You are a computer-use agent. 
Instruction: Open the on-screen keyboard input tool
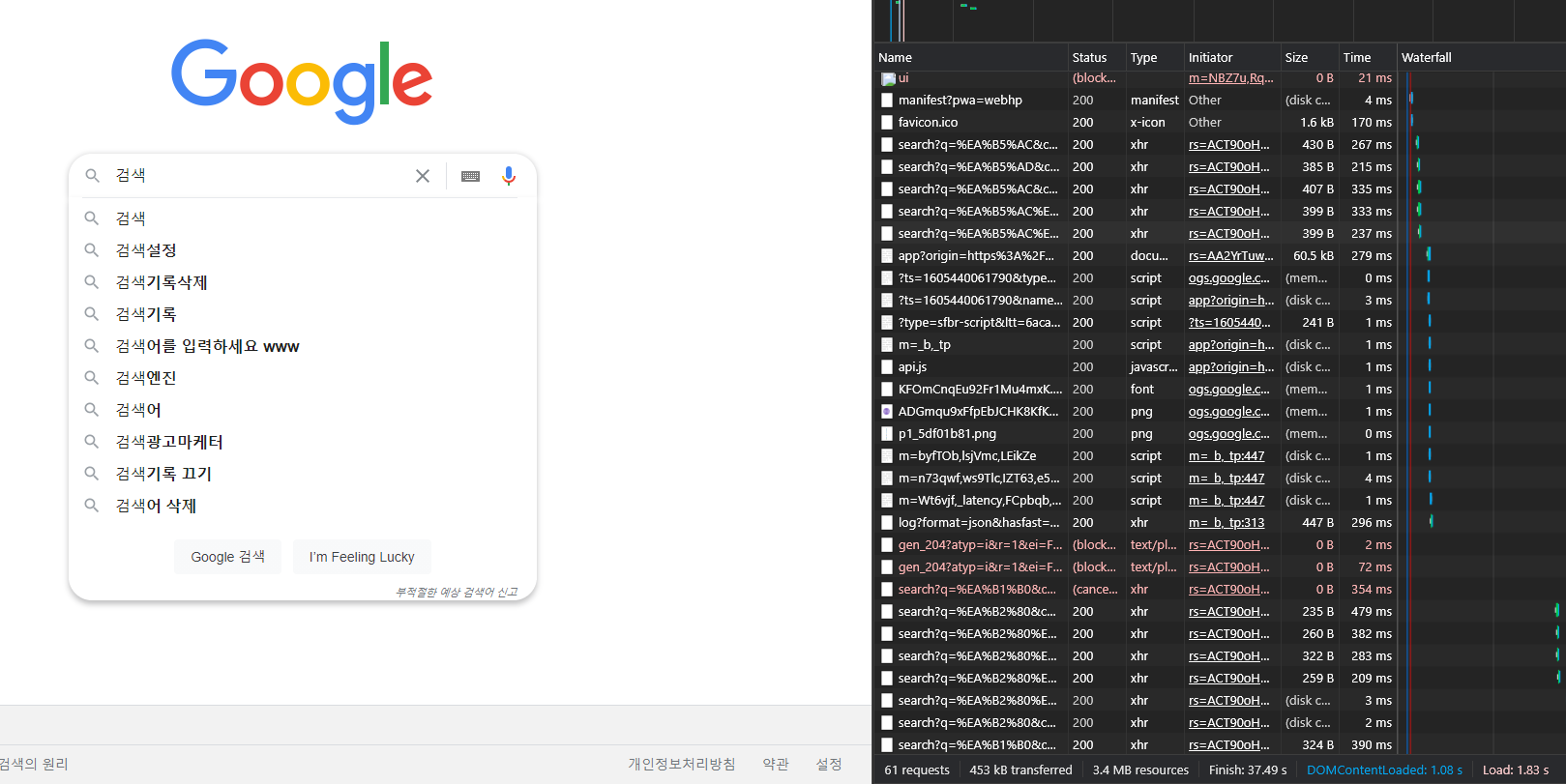(471, 176)
